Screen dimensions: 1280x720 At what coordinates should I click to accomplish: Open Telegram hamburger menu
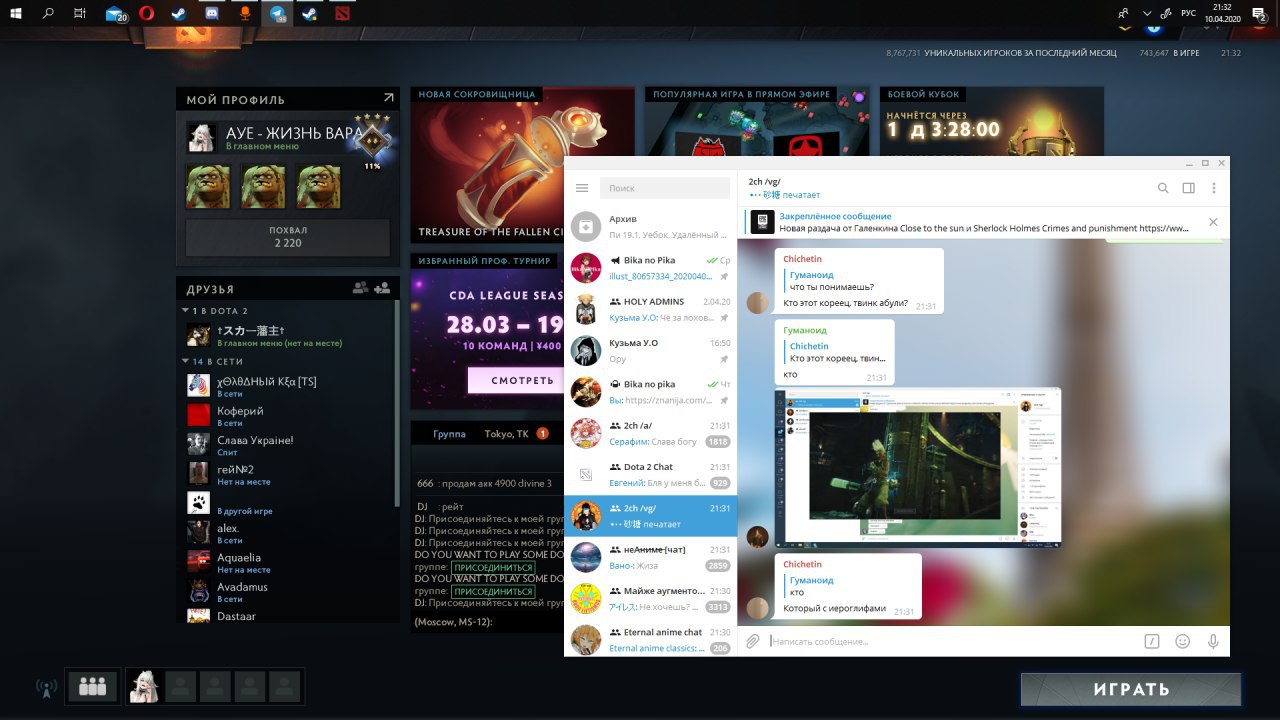coord(582,188)
